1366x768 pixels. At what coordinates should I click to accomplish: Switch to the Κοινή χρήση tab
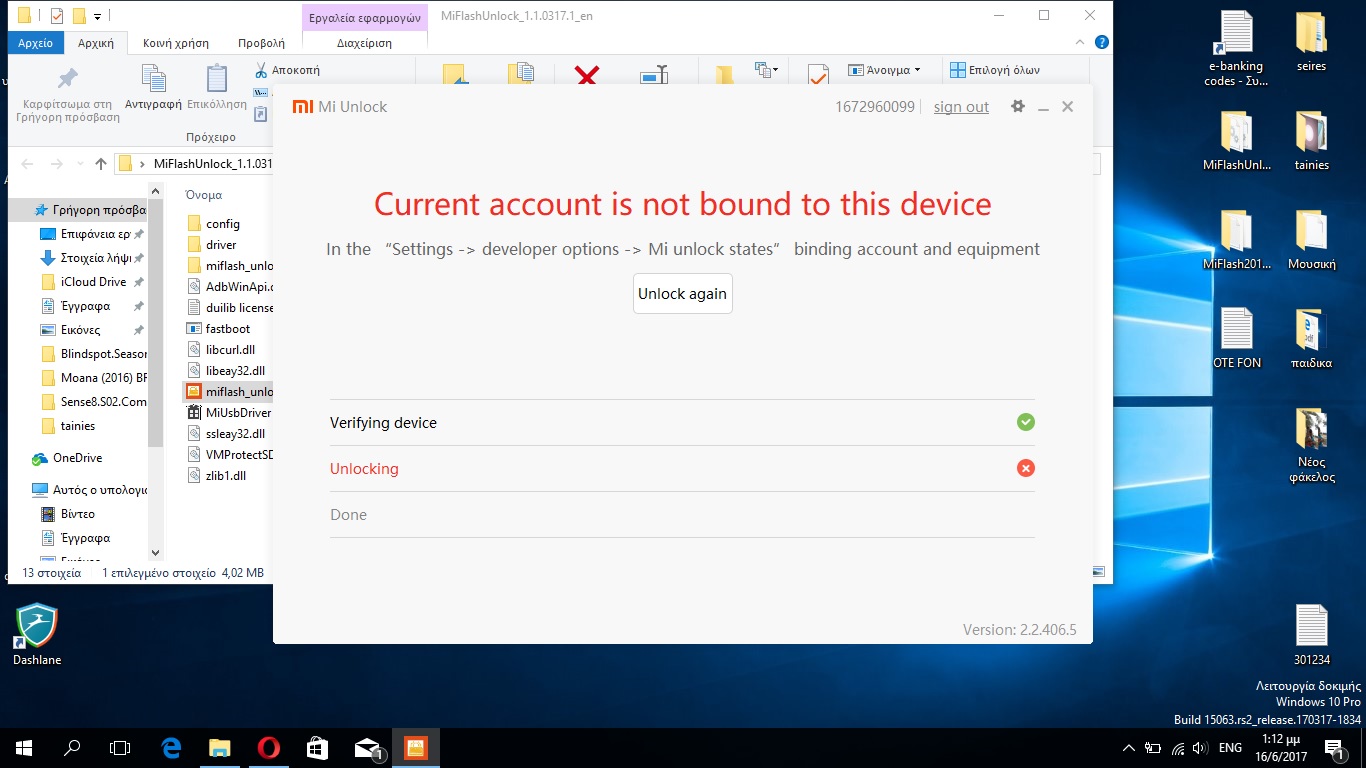click(x=176, y=43)
